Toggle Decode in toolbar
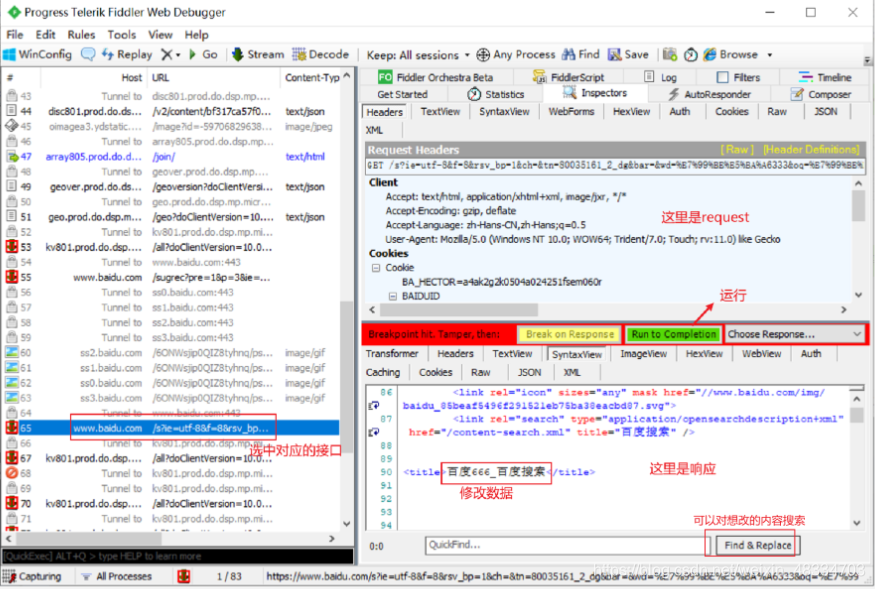This screenshot has height=589, width=875. [x=321, y=54]
